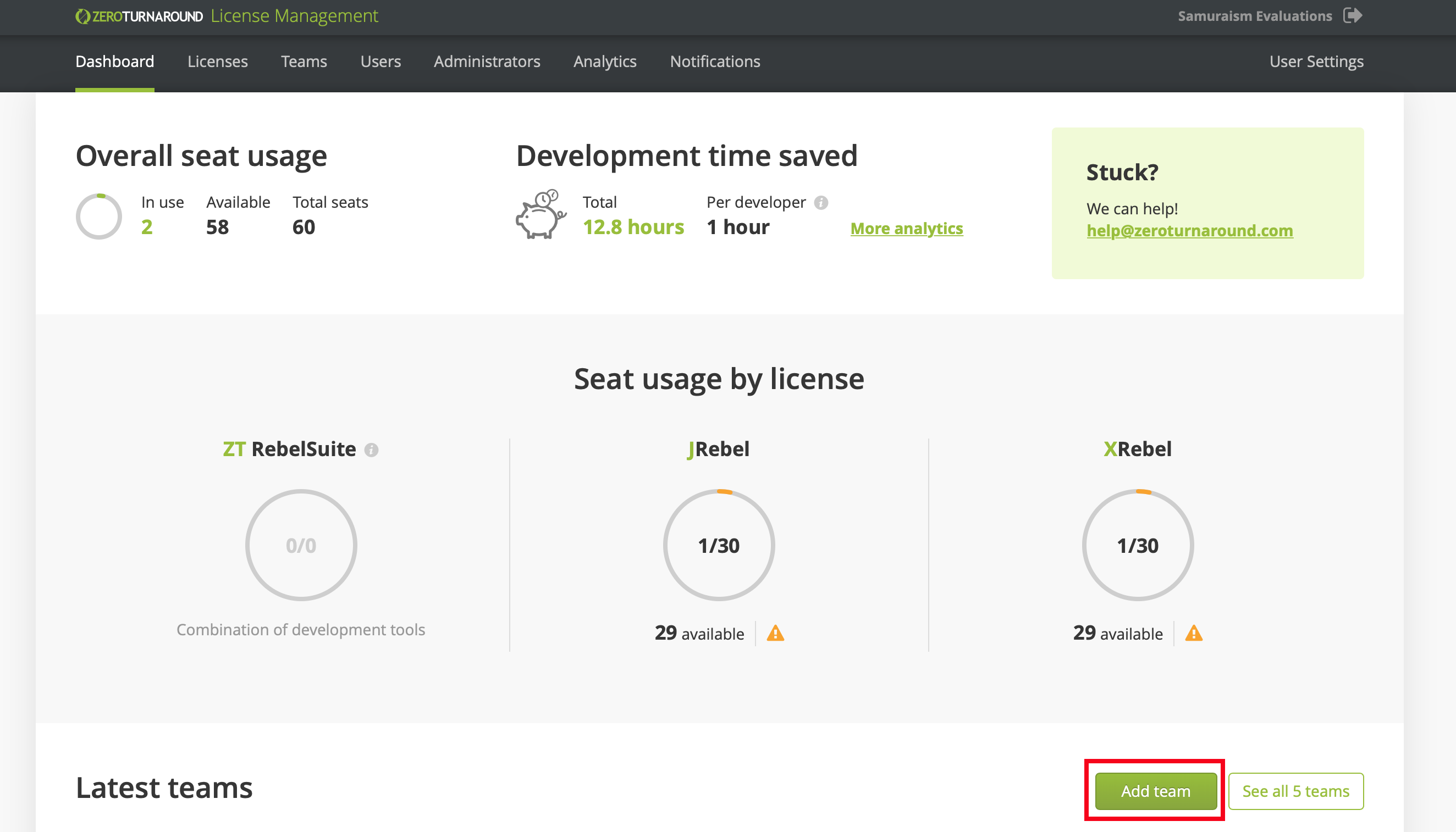Click the JRebel 29 available text
This screenshot has height=832, width=1456.
[x=699, y=633]
